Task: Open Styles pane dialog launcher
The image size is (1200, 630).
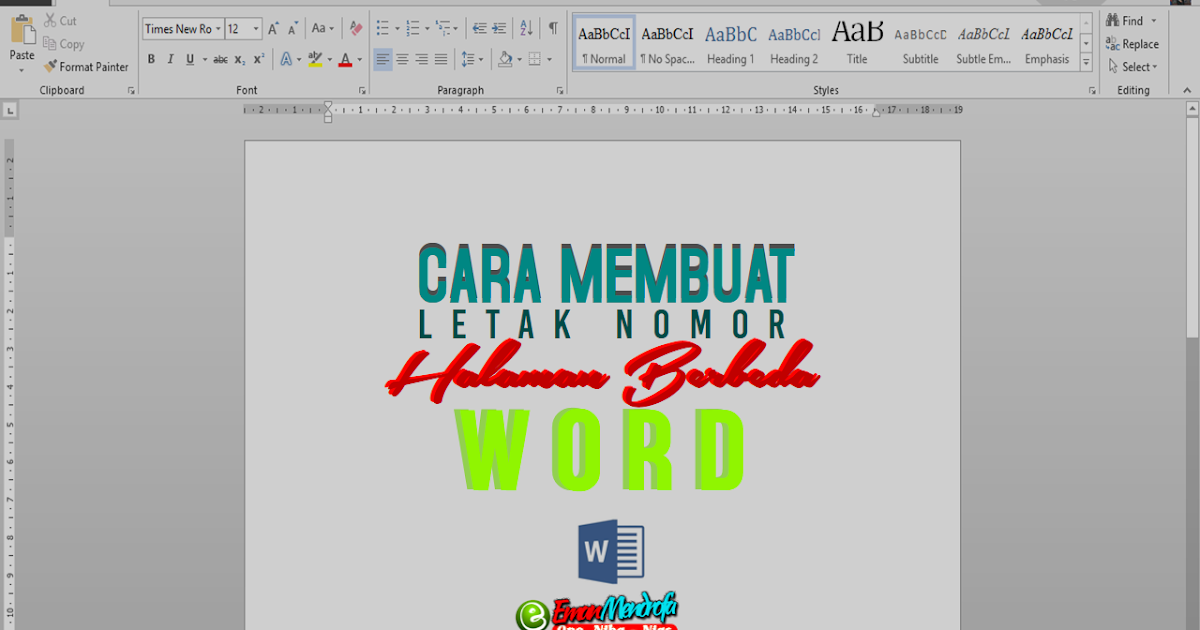Action: click(x=1092, y=90)
